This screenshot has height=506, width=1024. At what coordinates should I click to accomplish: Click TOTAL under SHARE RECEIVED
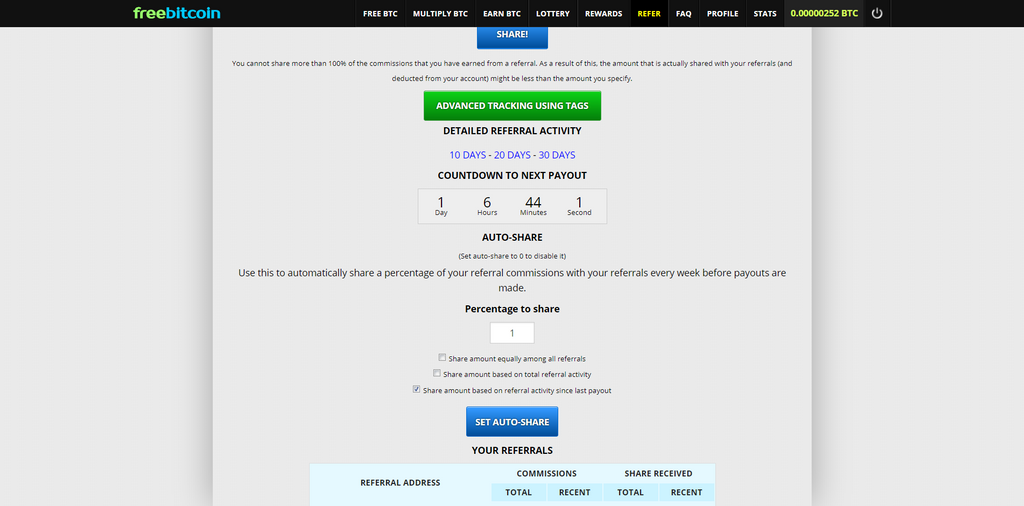coord(630,492)
